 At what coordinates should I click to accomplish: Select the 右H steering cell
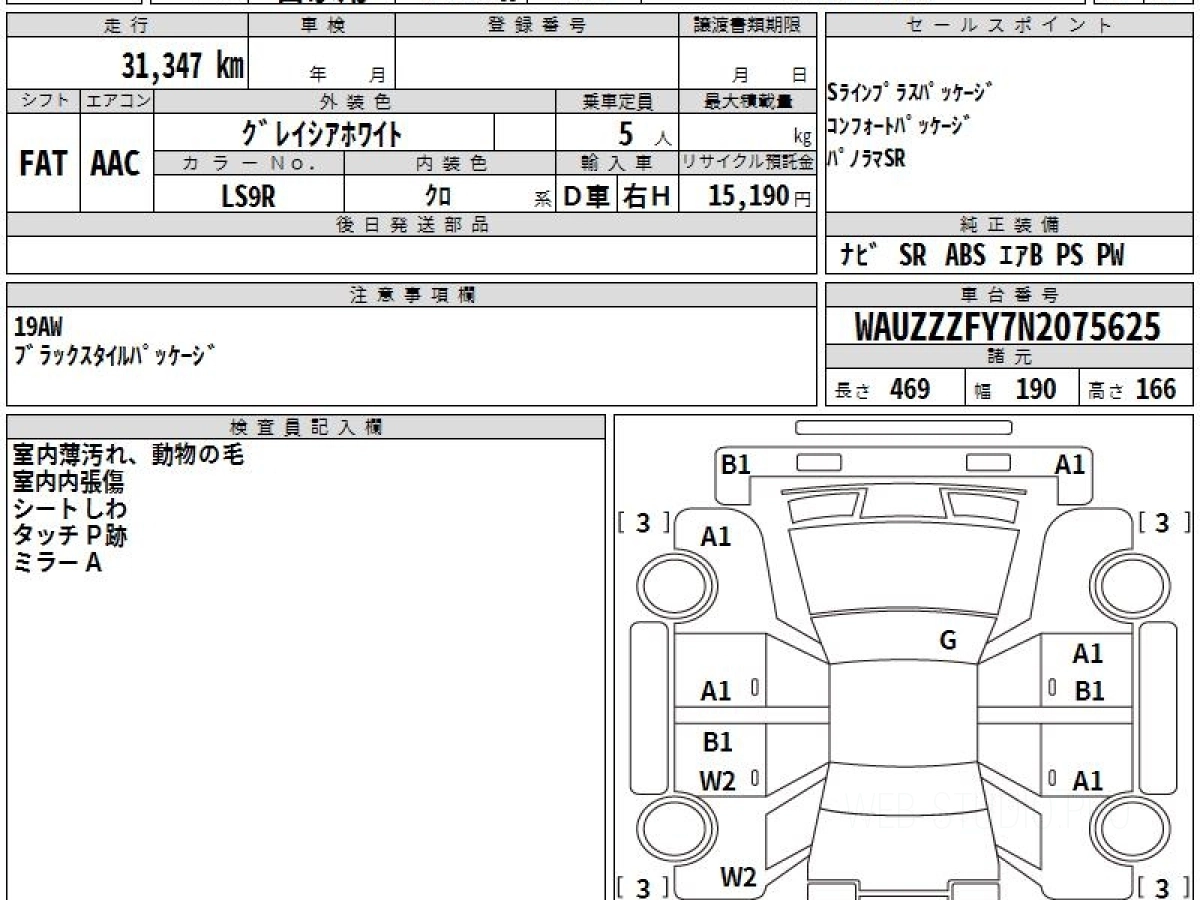[647, 196]
